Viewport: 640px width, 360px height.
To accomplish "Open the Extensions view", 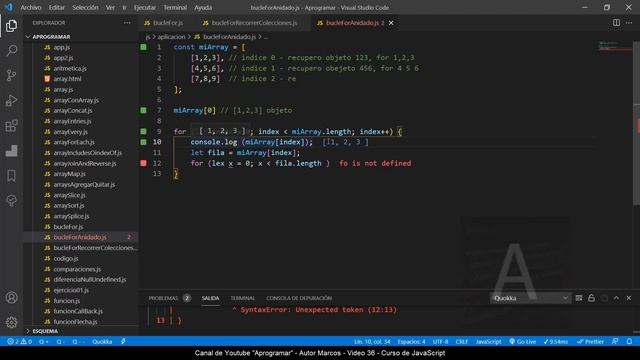I will (11, 126).
